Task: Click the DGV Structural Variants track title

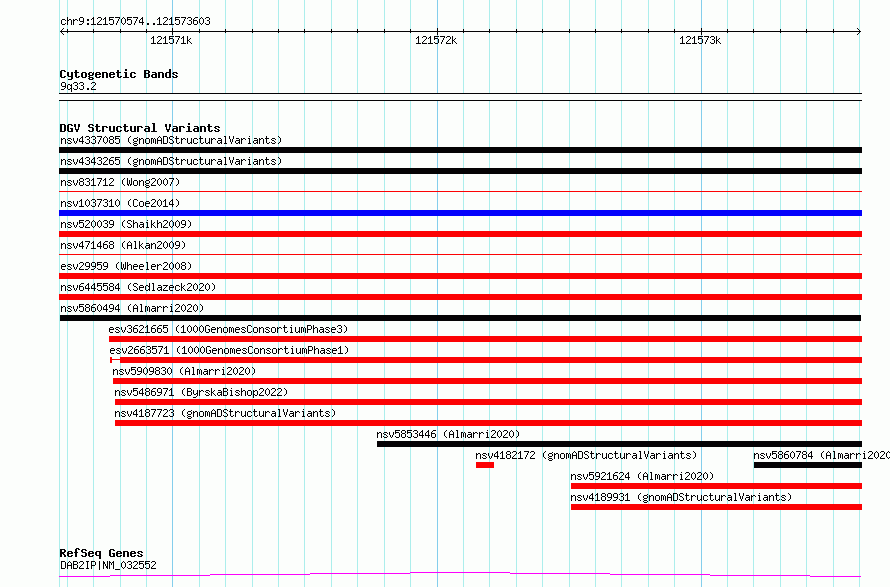Action: coord(140,128)
